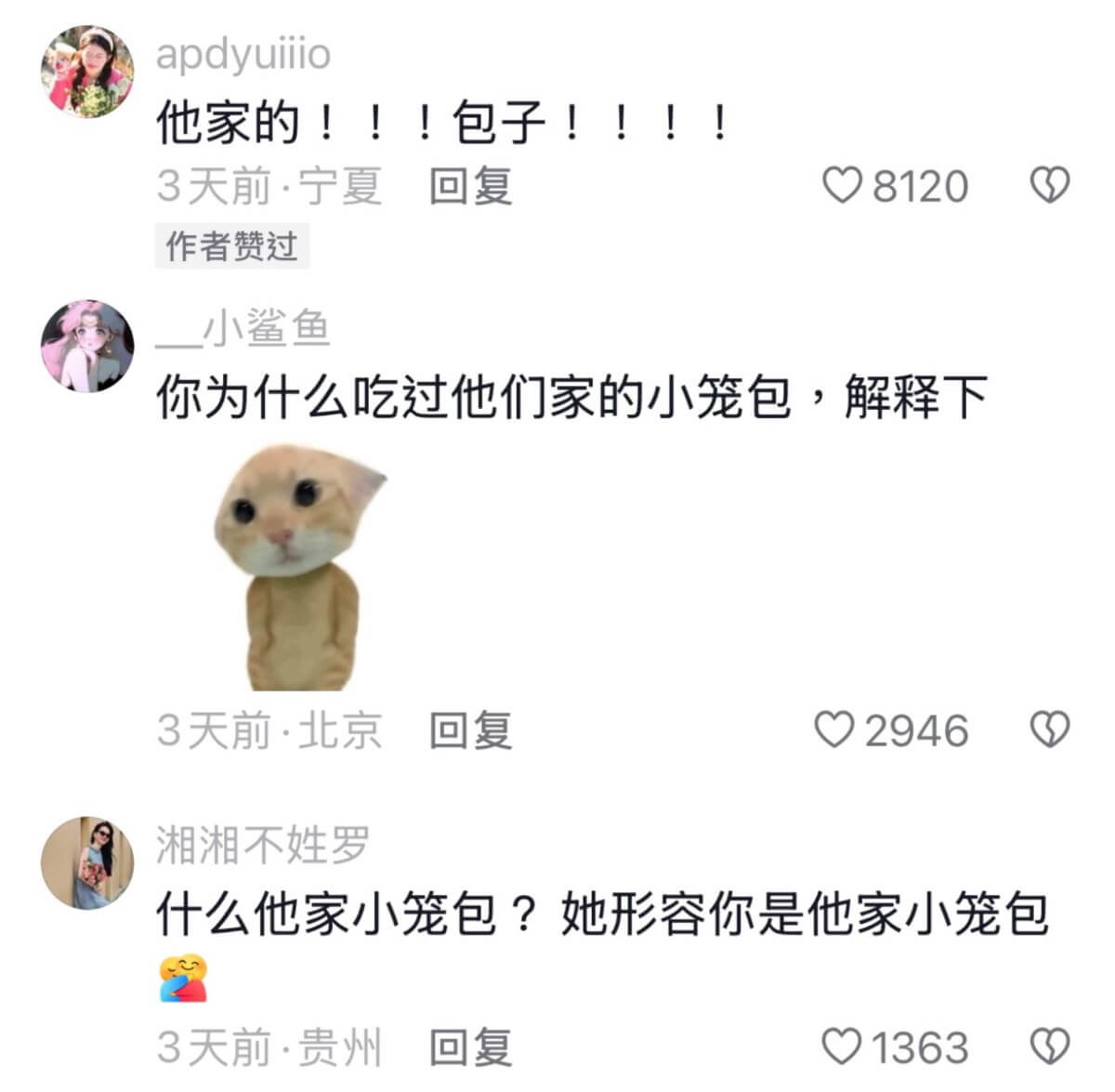The image size is (1115, 1092).
Task: Reply to apdyuiiio's comment from 宁夏
Action: [470, 186]
